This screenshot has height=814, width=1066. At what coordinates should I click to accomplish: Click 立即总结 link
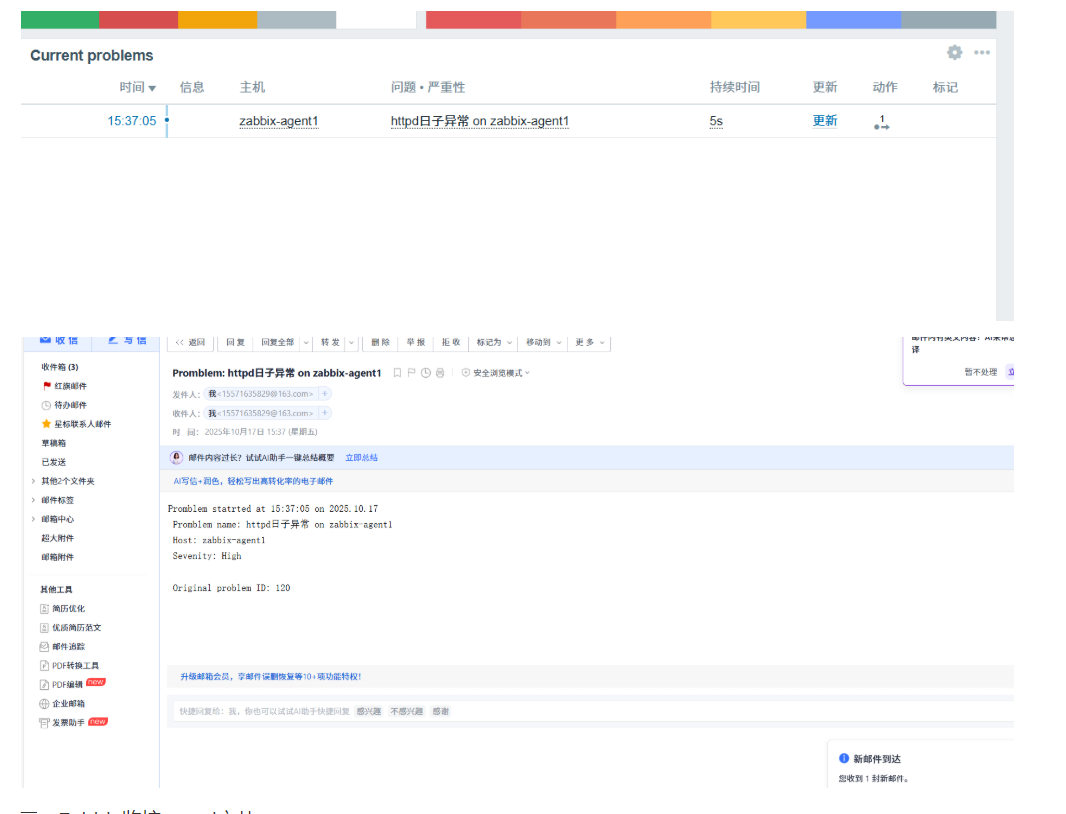(x=361, y=458)
